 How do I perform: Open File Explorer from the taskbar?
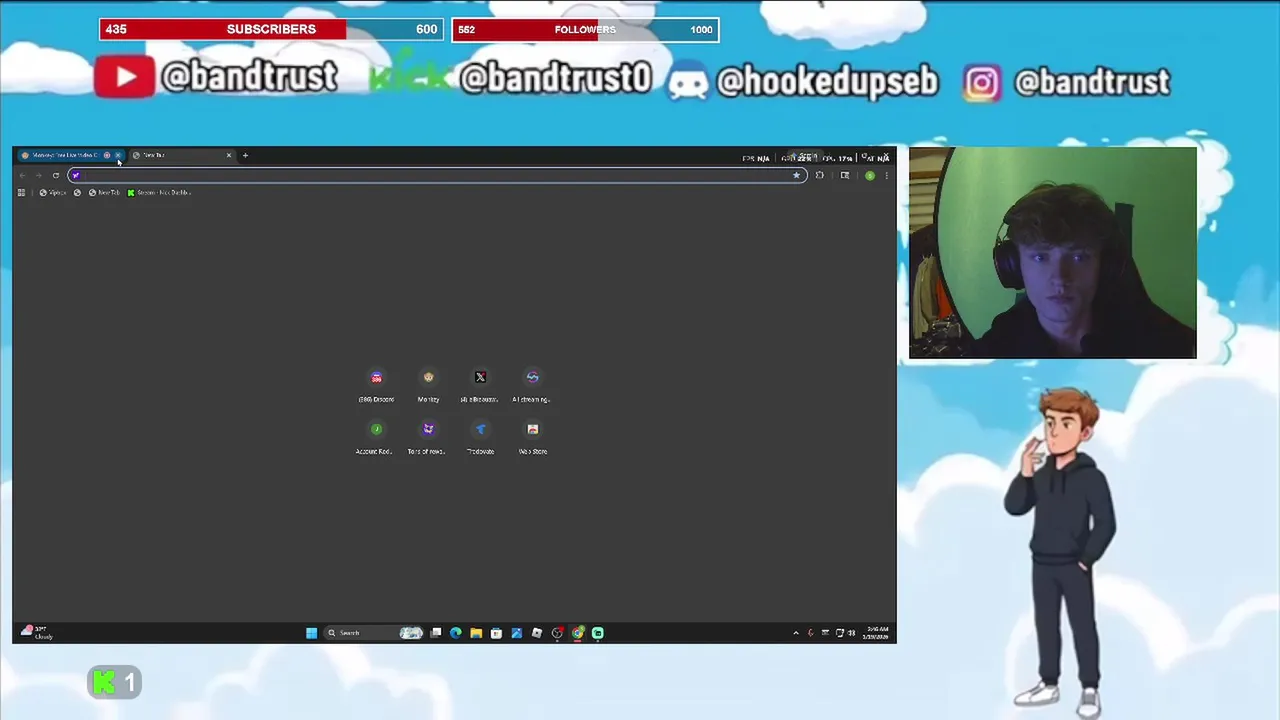(x=476, y=632)
